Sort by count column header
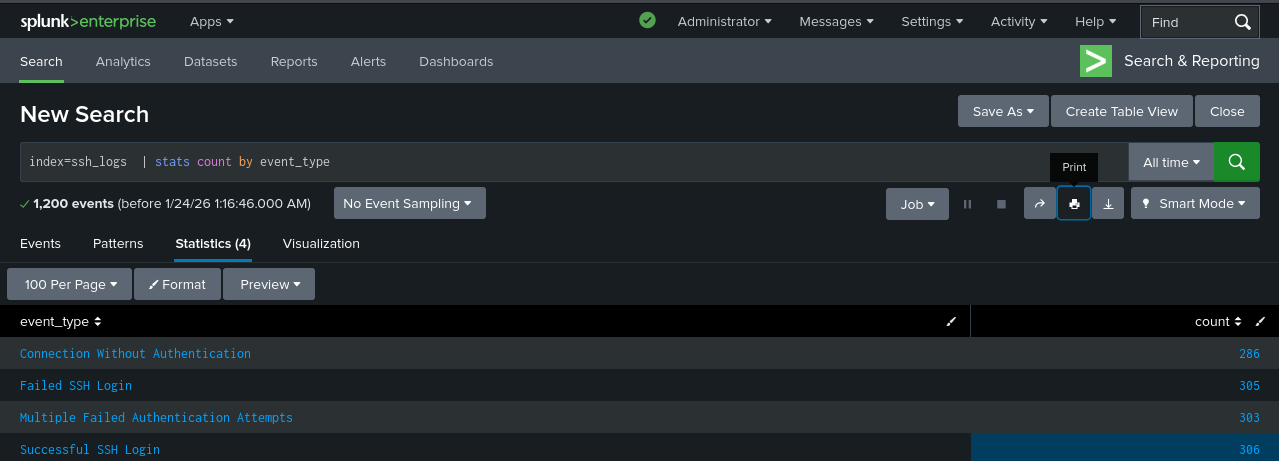The image size is (1279, 461). click(1218, 322)
